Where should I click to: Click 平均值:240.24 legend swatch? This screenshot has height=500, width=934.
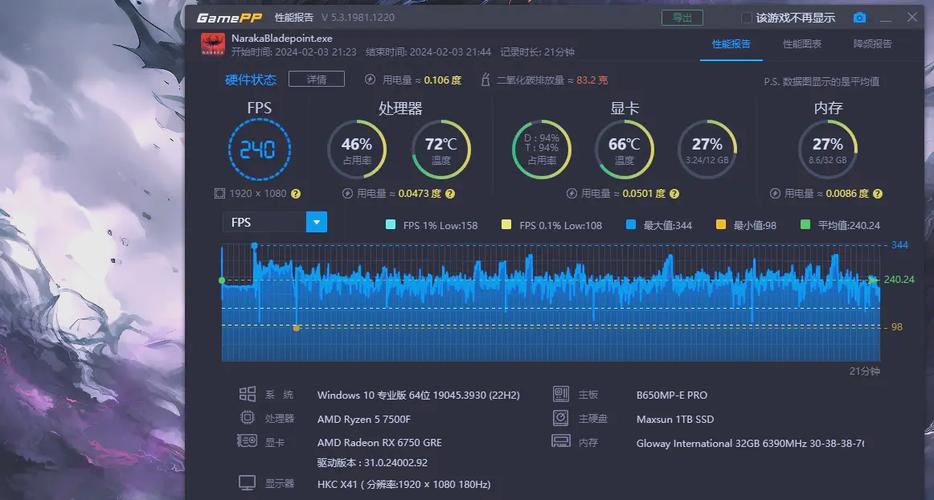pyautogui.click(x=805, y=225)
